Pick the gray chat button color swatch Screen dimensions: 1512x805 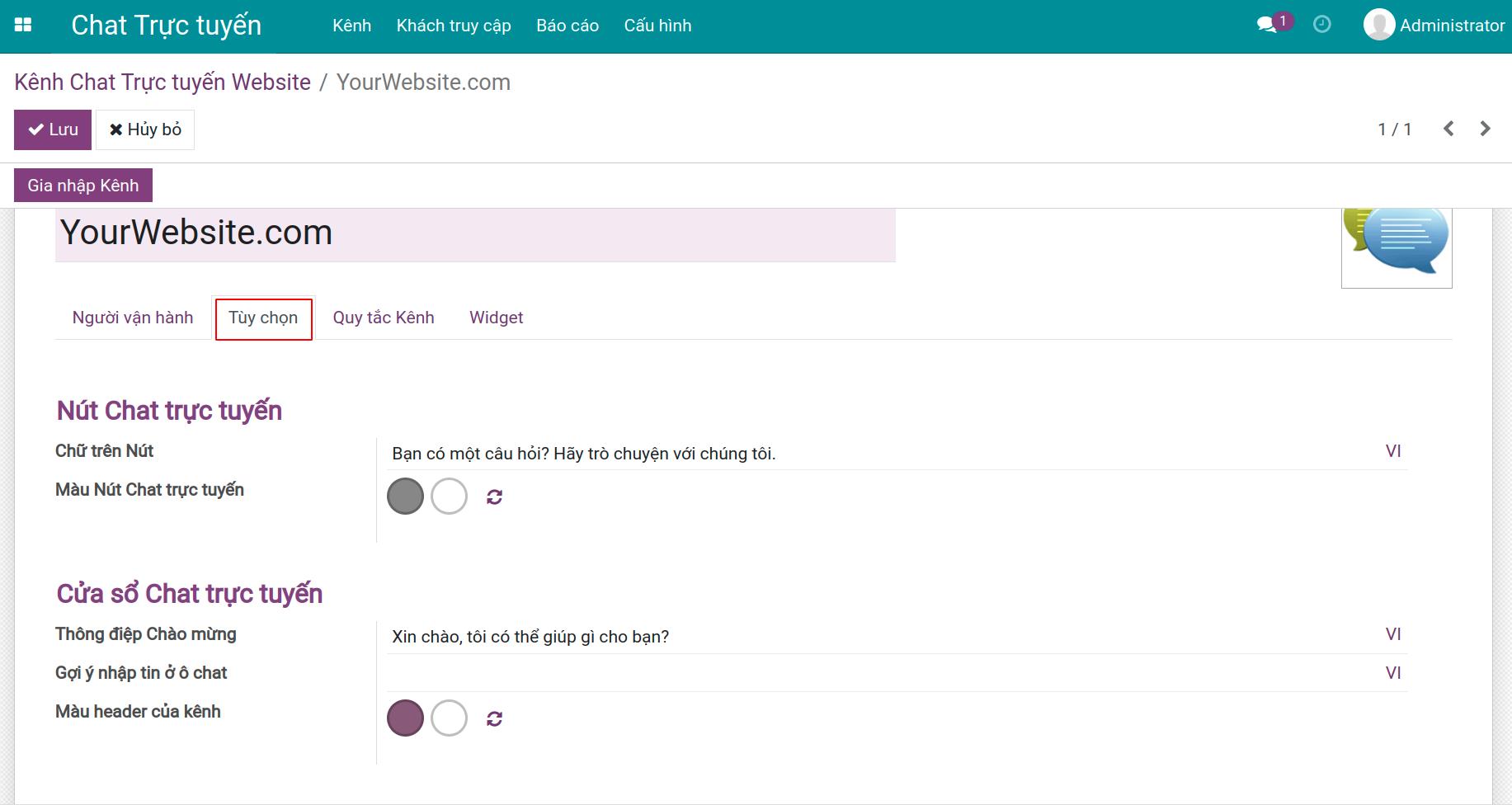coord(405,497)
